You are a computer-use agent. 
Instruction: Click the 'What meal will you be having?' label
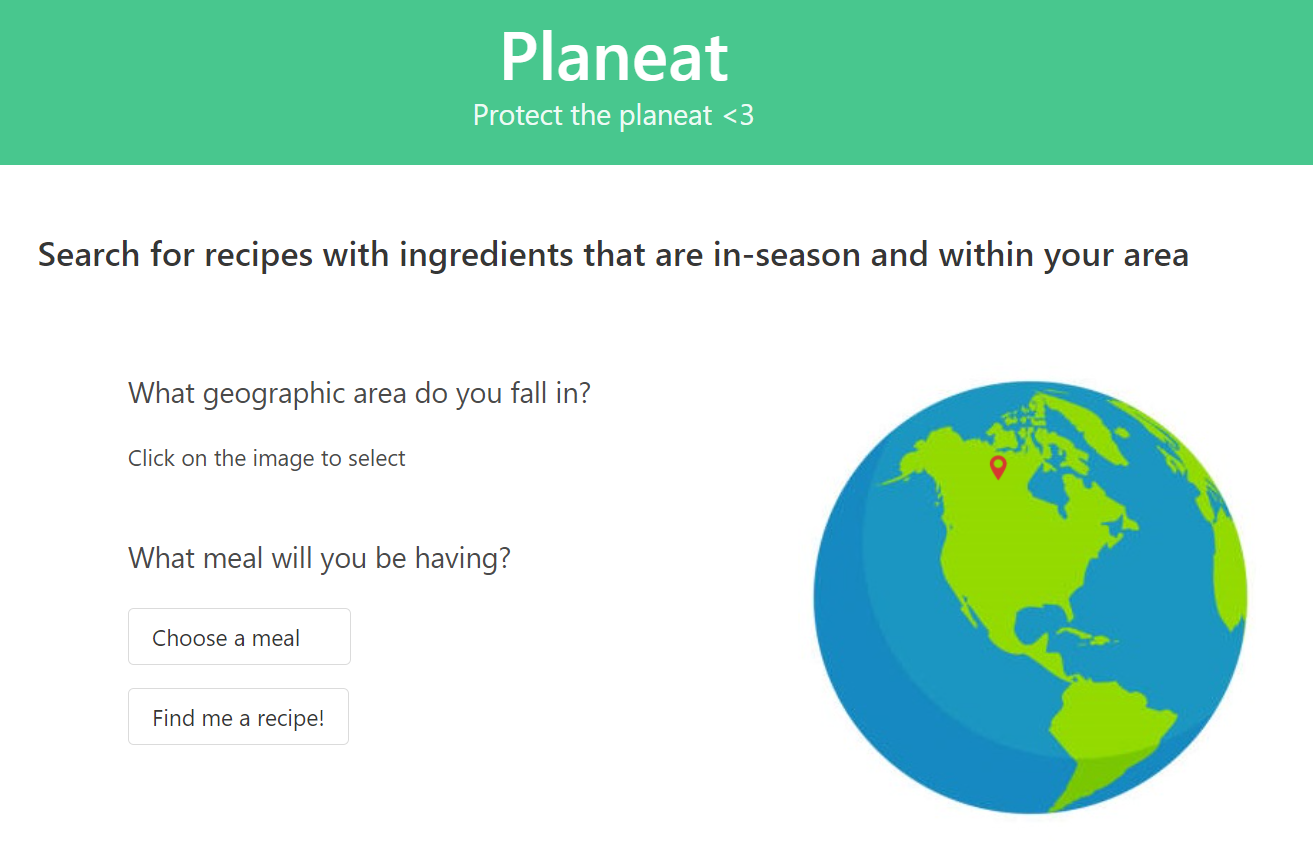319,557
